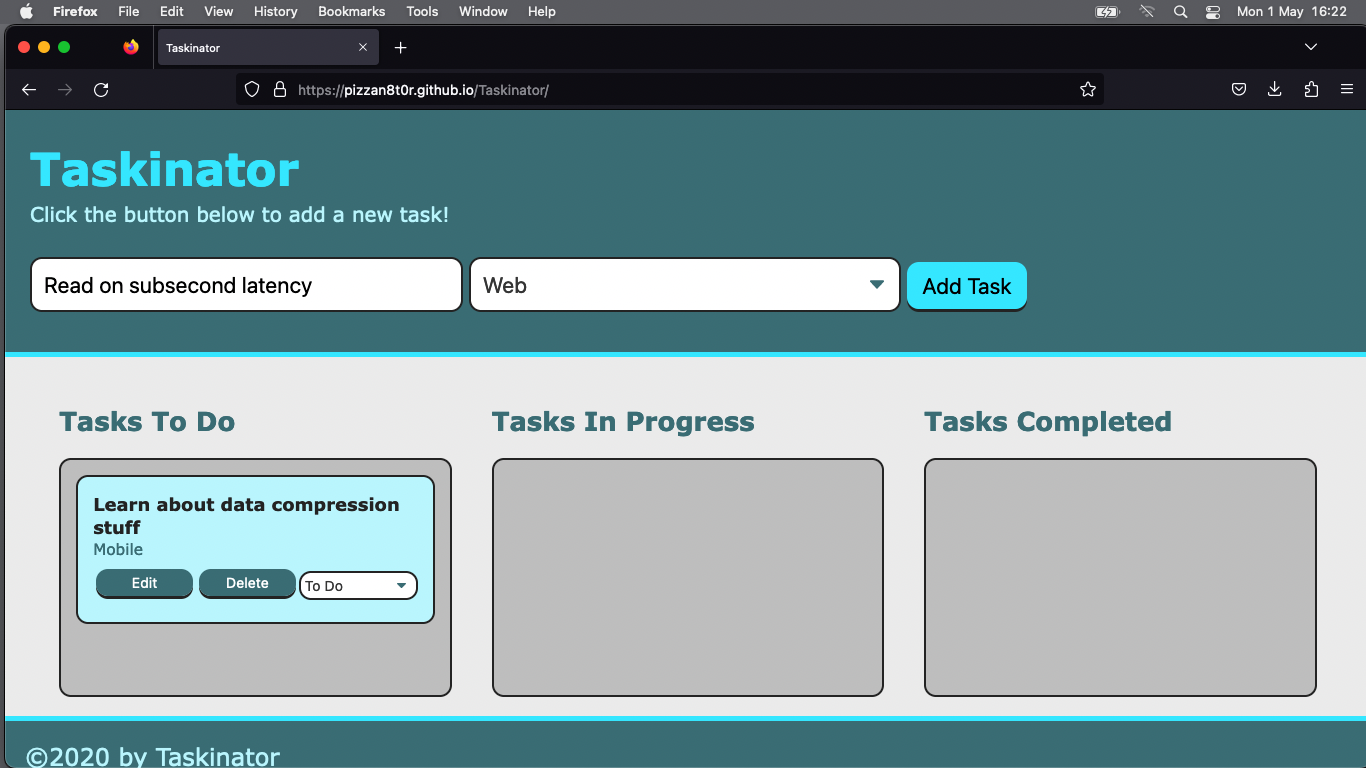
Task: Open the task category dropdown showing Web
Action: click(x=684, y=285)
